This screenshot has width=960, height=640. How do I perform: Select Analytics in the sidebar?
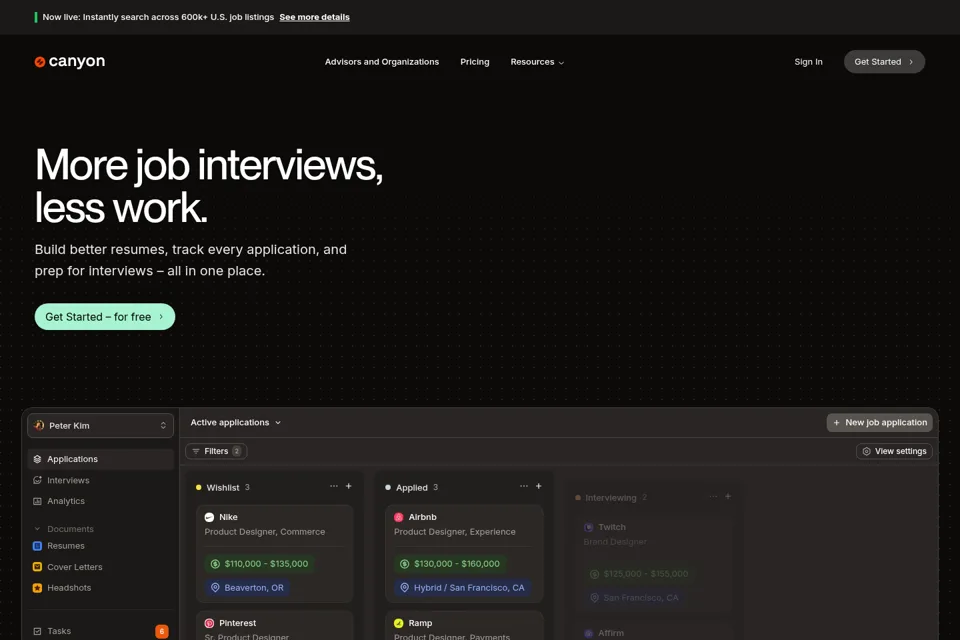tap(100, 501)
